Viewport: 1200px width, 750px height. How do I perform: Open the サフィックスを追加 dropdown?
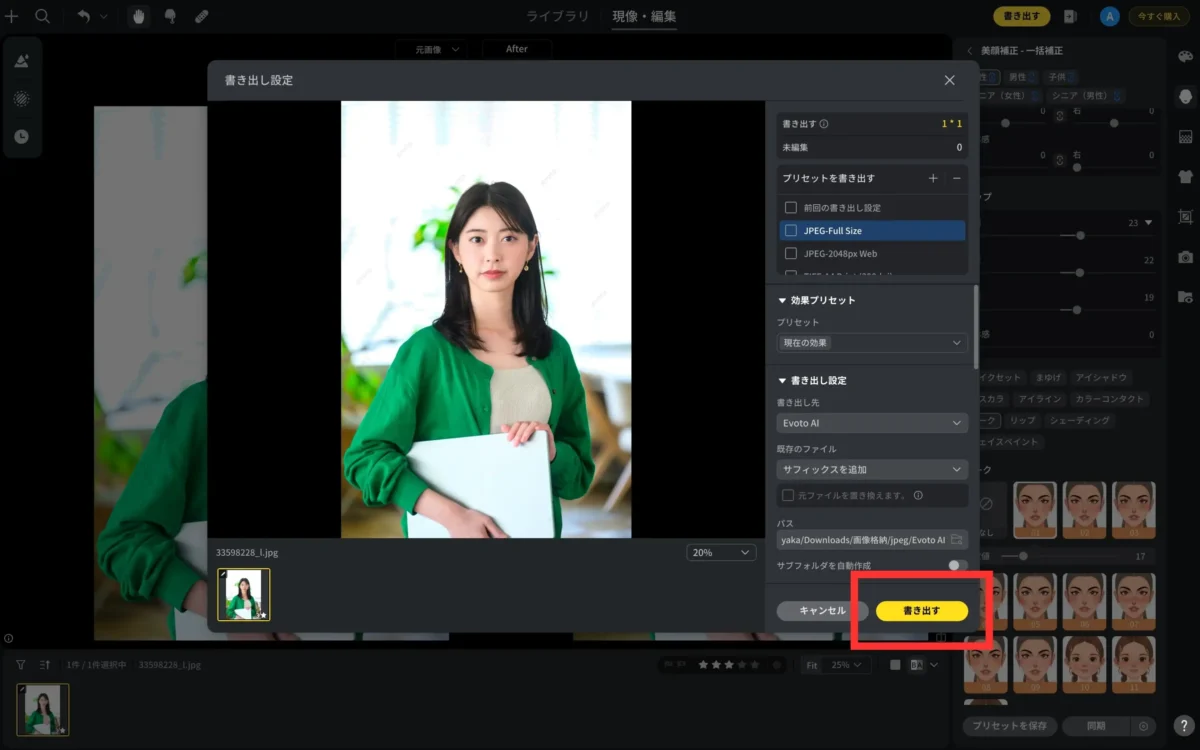click(872, 469)
